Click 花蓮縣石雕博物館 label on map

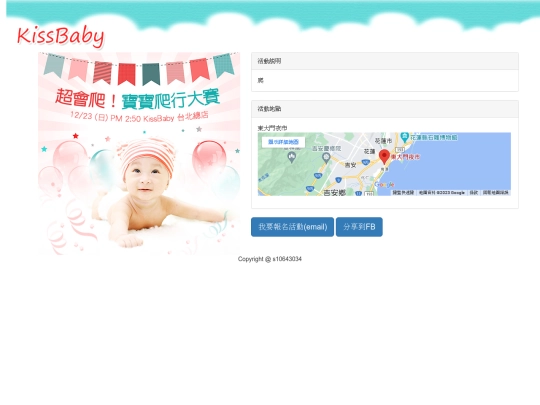point(434,137)
